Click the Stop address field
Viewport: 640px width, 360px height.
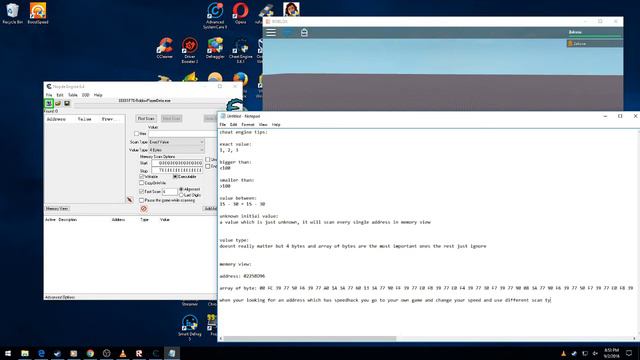tap(177, 170)
